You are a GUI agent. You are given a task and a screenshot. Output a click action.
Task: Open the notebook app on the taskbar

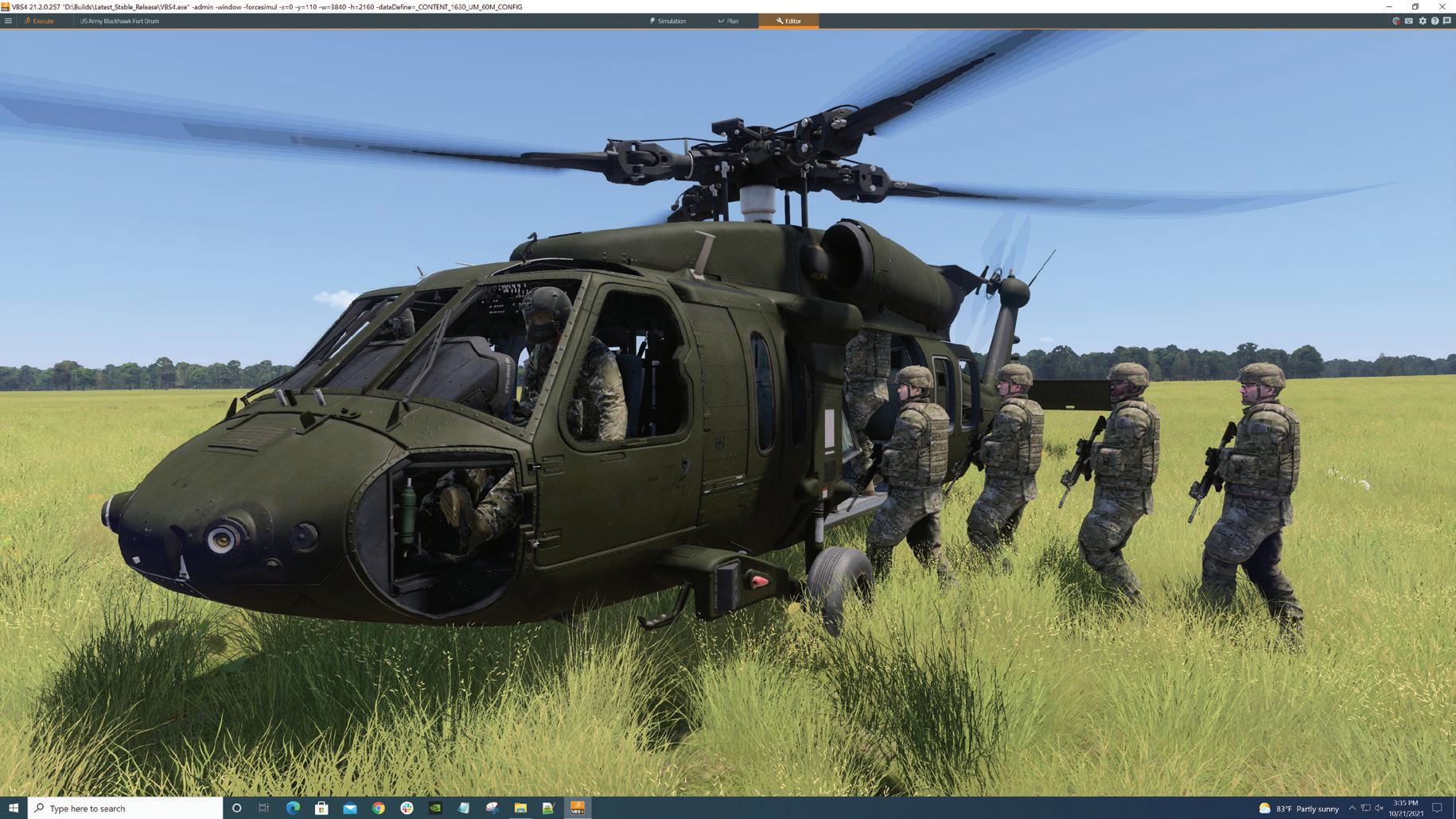pos(464,808)
